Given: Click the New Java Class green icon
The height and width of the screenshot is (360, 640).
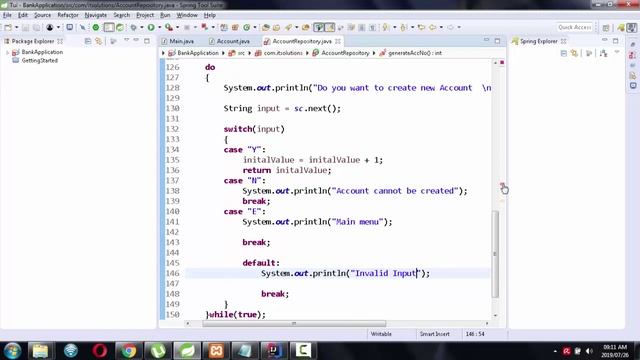Looking at the screenshot, I should [247, 27].
